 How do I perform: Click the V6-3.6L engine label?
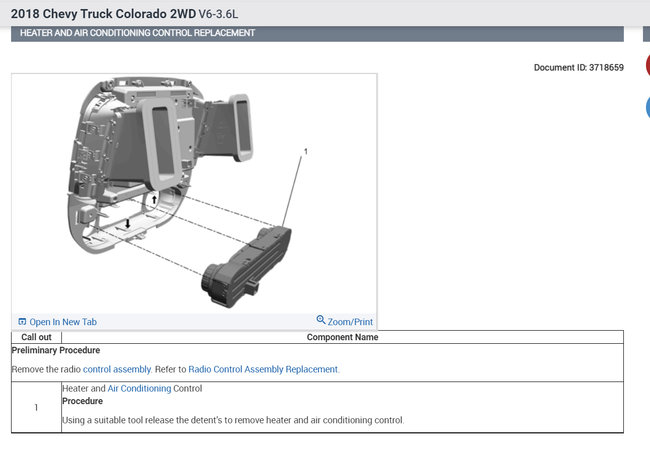tap(218, 14)
